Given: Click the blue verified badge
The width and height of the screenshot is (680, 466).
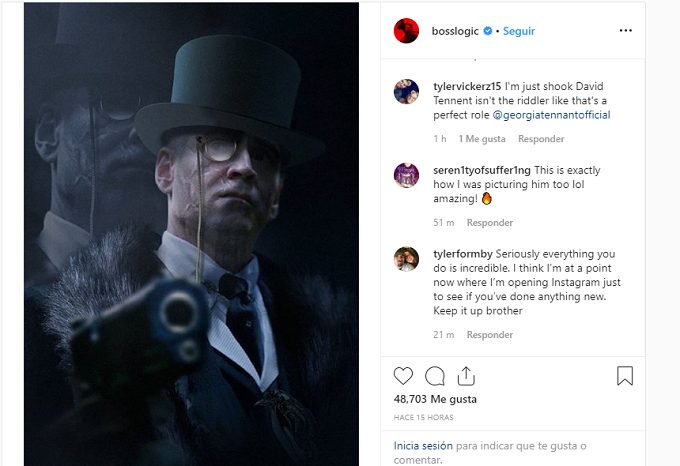Looking at the screenshot, I should coord(488,31).
